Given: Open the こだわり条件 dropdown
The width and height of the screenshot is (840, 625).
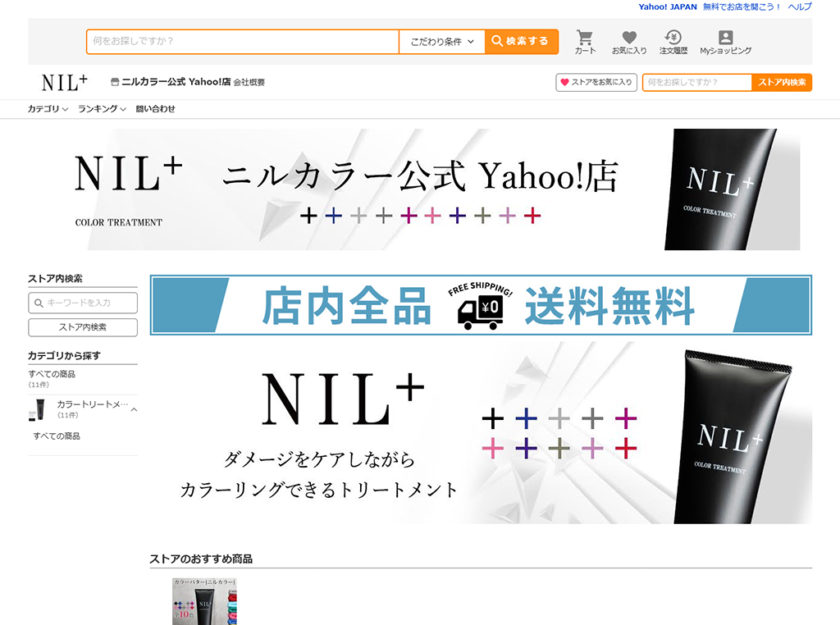Looking at the screenshot, I should (x=442, y=41).
